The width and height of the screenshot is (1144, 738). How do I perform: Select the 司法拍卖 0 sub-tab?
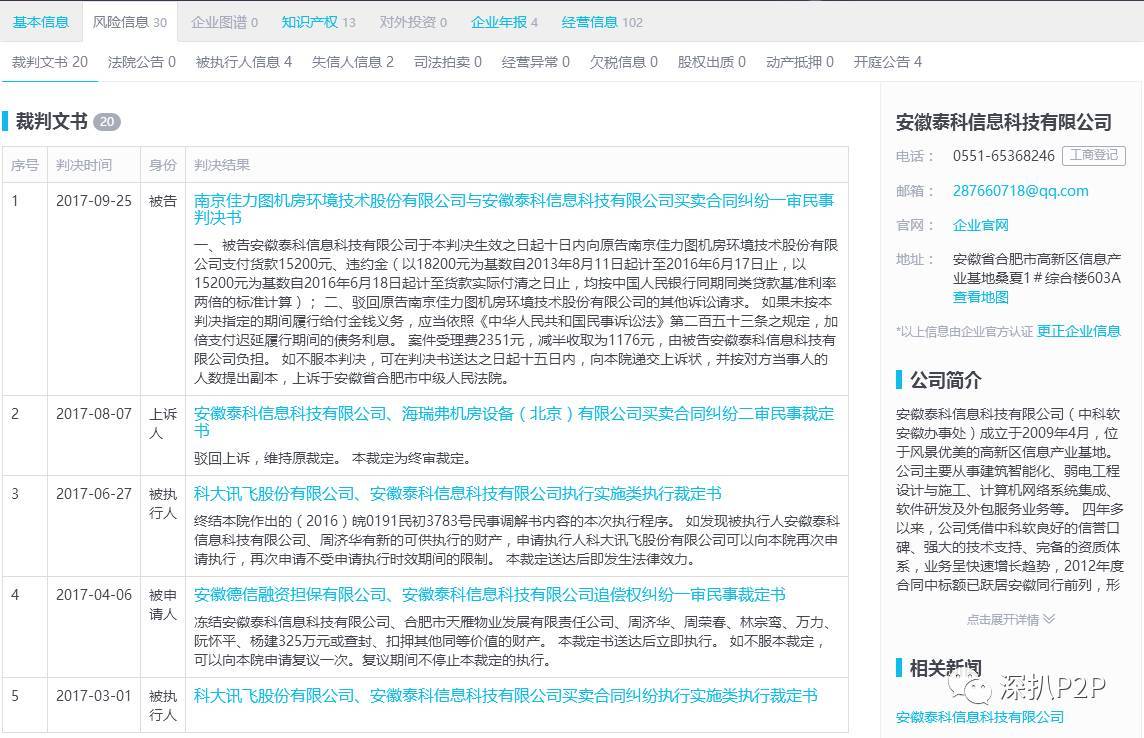447,62
